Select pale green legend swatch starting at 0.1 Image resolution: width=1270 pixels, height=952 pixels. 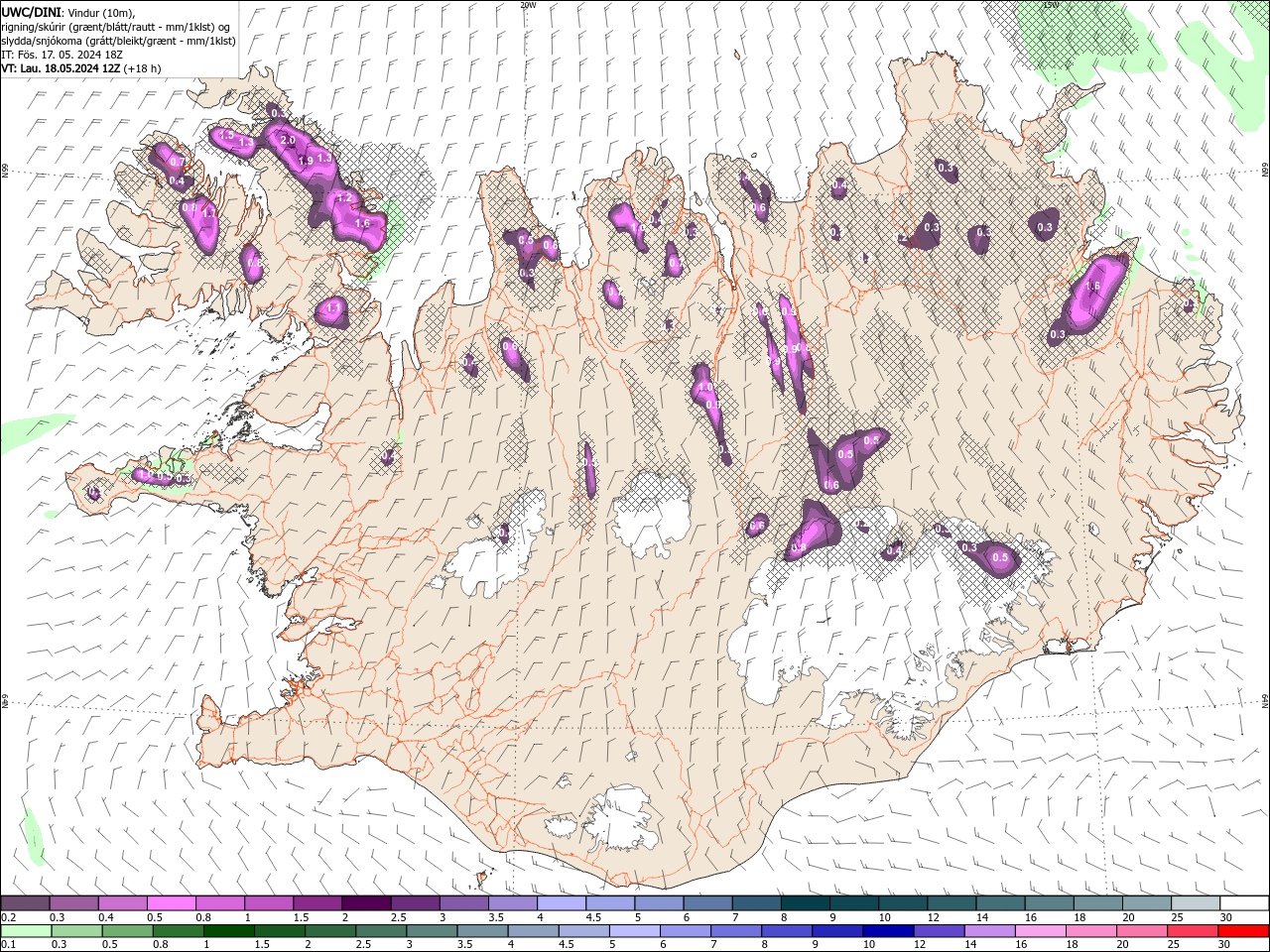26,931
